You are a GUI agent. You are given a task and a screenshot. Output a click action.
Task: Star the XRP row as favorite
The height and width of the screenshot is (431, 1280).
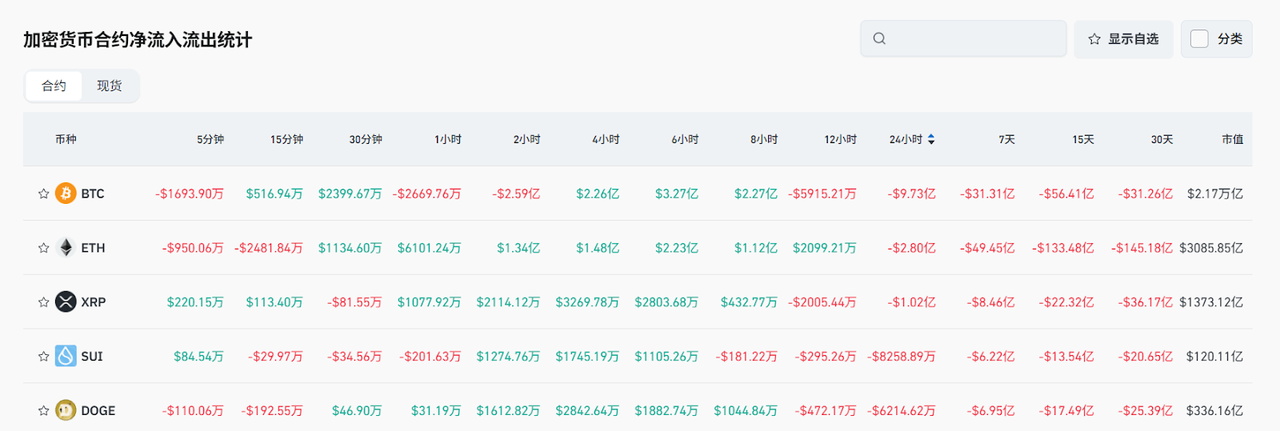(x=43, y=302)
